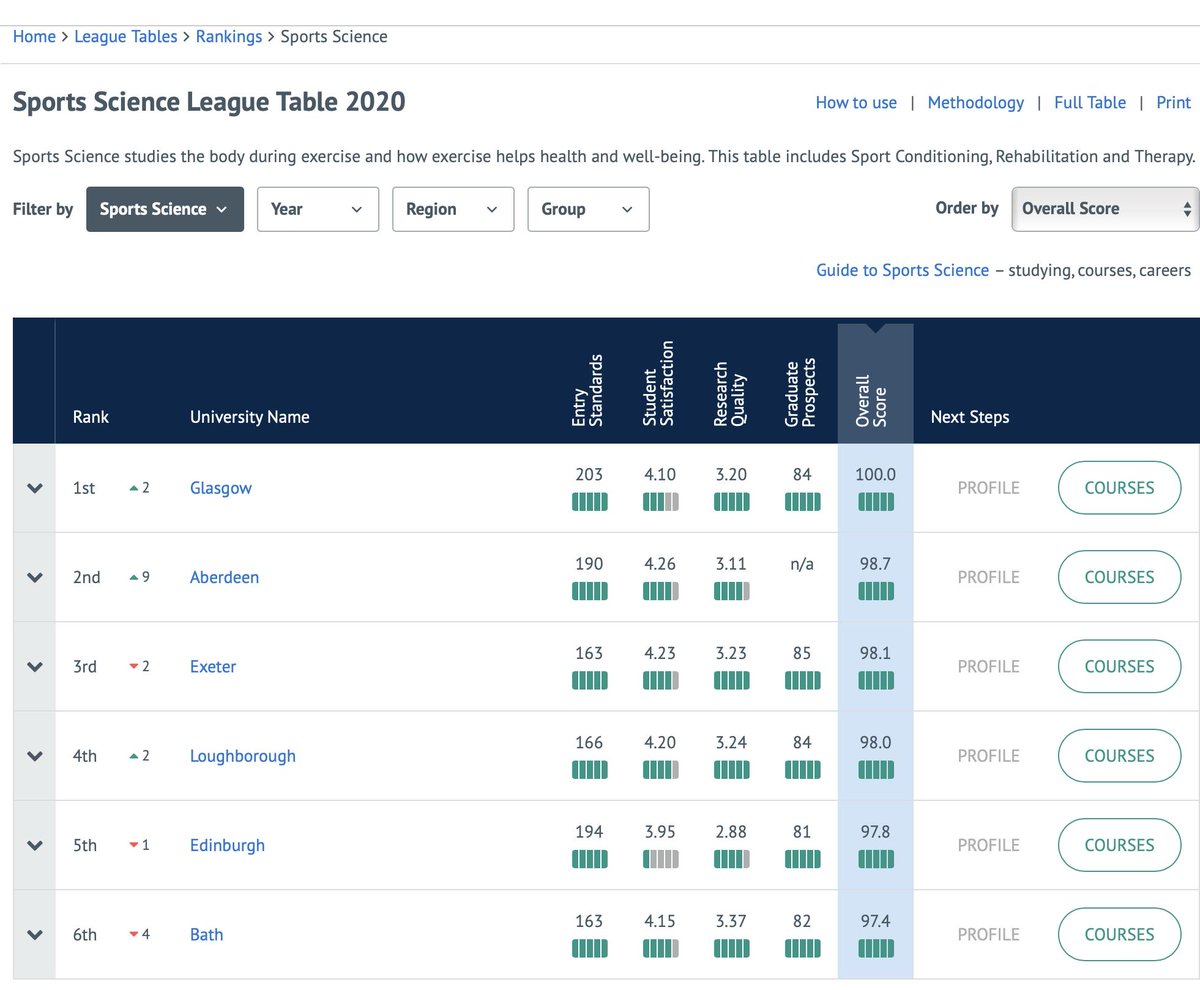The image size is (1200, 990).
Task: Open the Bath university link
Action: (207, 935)
